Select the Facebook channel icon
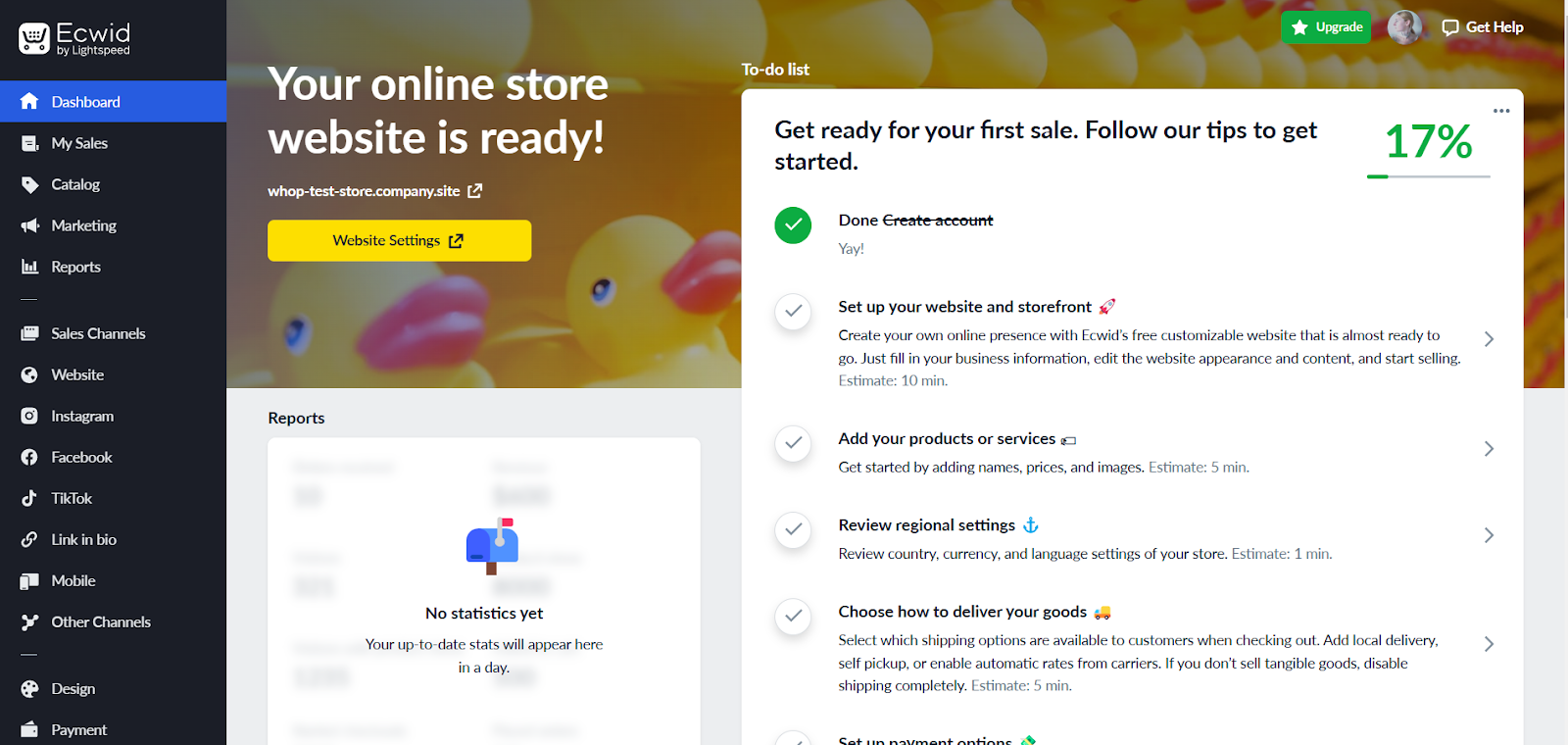This screenshot has width=1568, height=745. tap(28, 457)
